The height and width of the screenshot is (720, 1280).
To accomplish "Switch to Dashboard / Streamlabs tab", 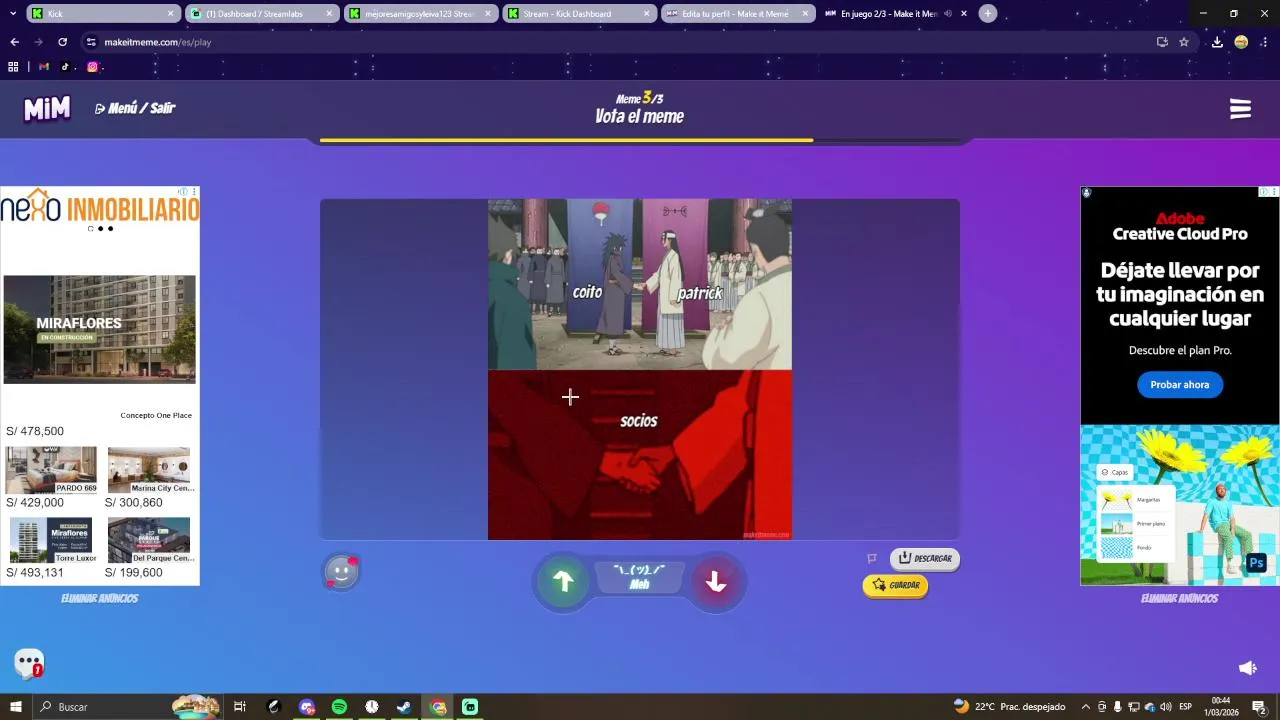I will [x=260, y=14].
